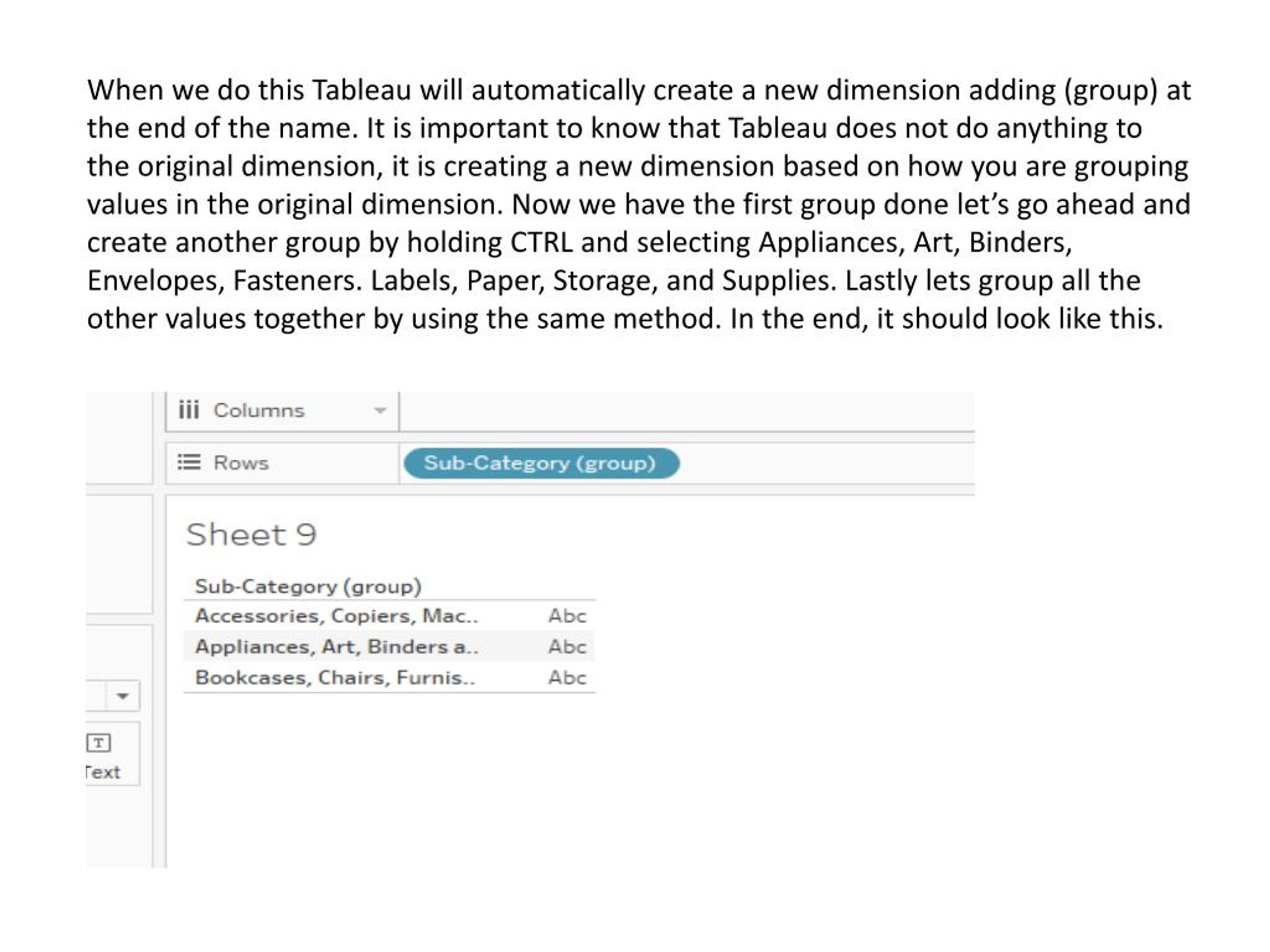Click the Abc cell beside Bookcases row
Image resolution: width=1270 pixels, height=952 pixels.
coord(566,678)
